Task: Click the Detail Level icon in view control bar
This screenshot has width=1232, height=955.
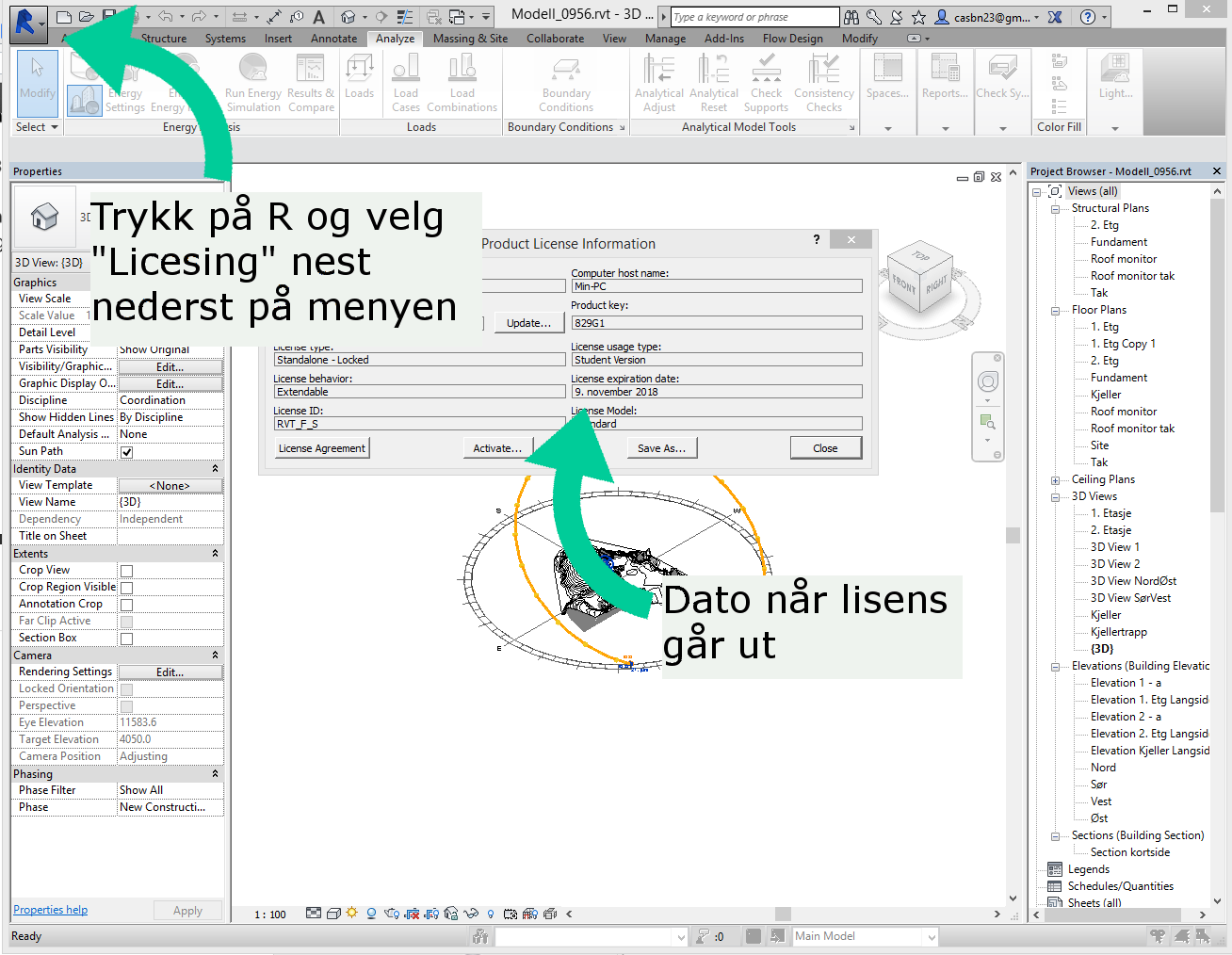Action: [x=314, y=914]
